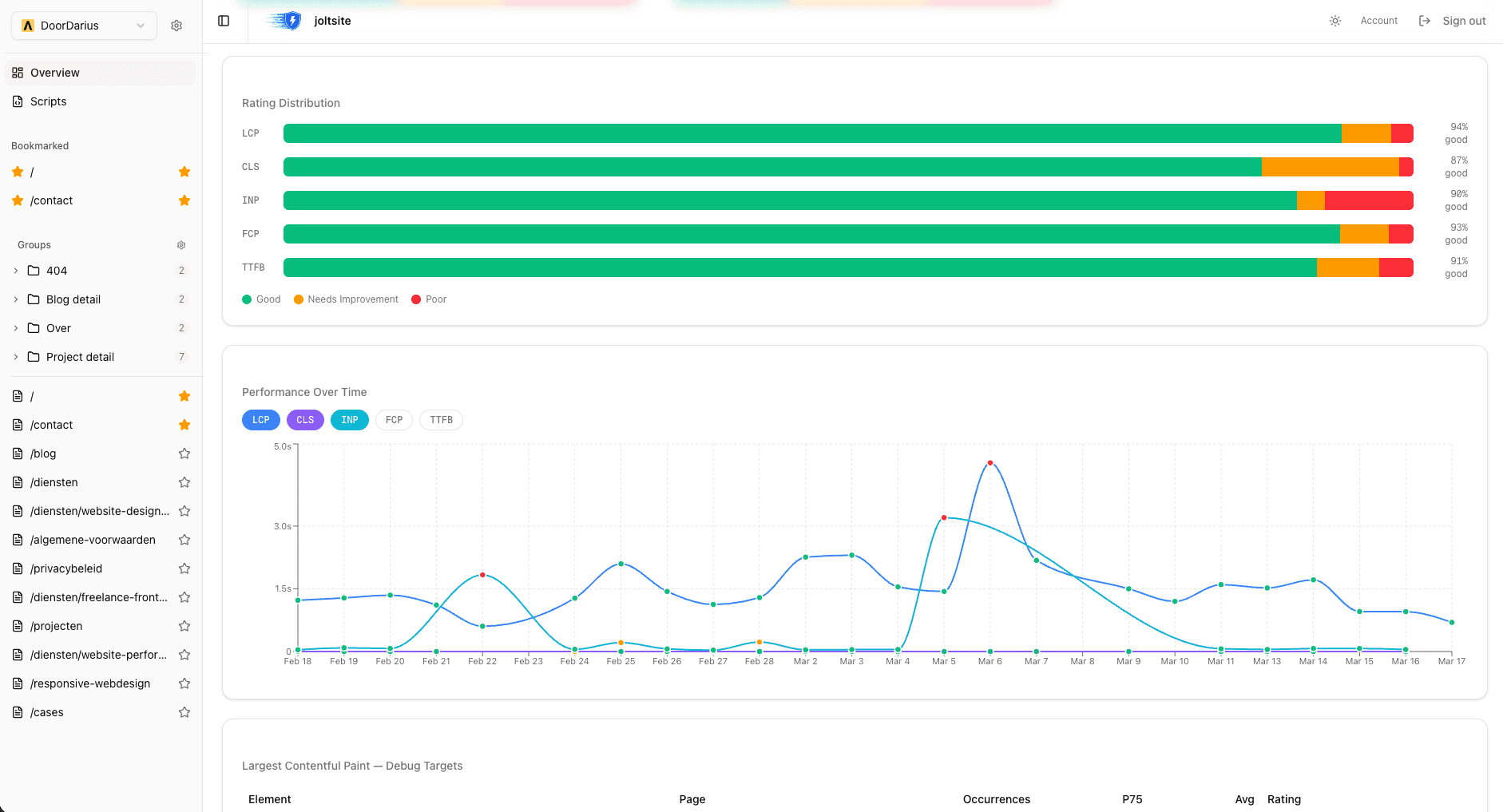1503x812 pixels.
Task: Select the TTFB metric pill
Action: (441, 419)
